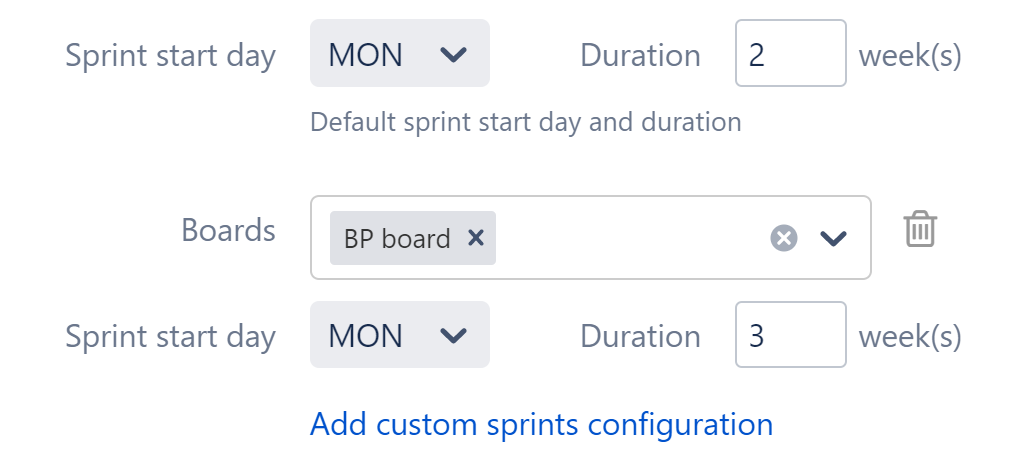Click the chevron in the BP board MON dropdown
Image resolution: width=1021 pixels, height=470 pixels.
(454, 336)
